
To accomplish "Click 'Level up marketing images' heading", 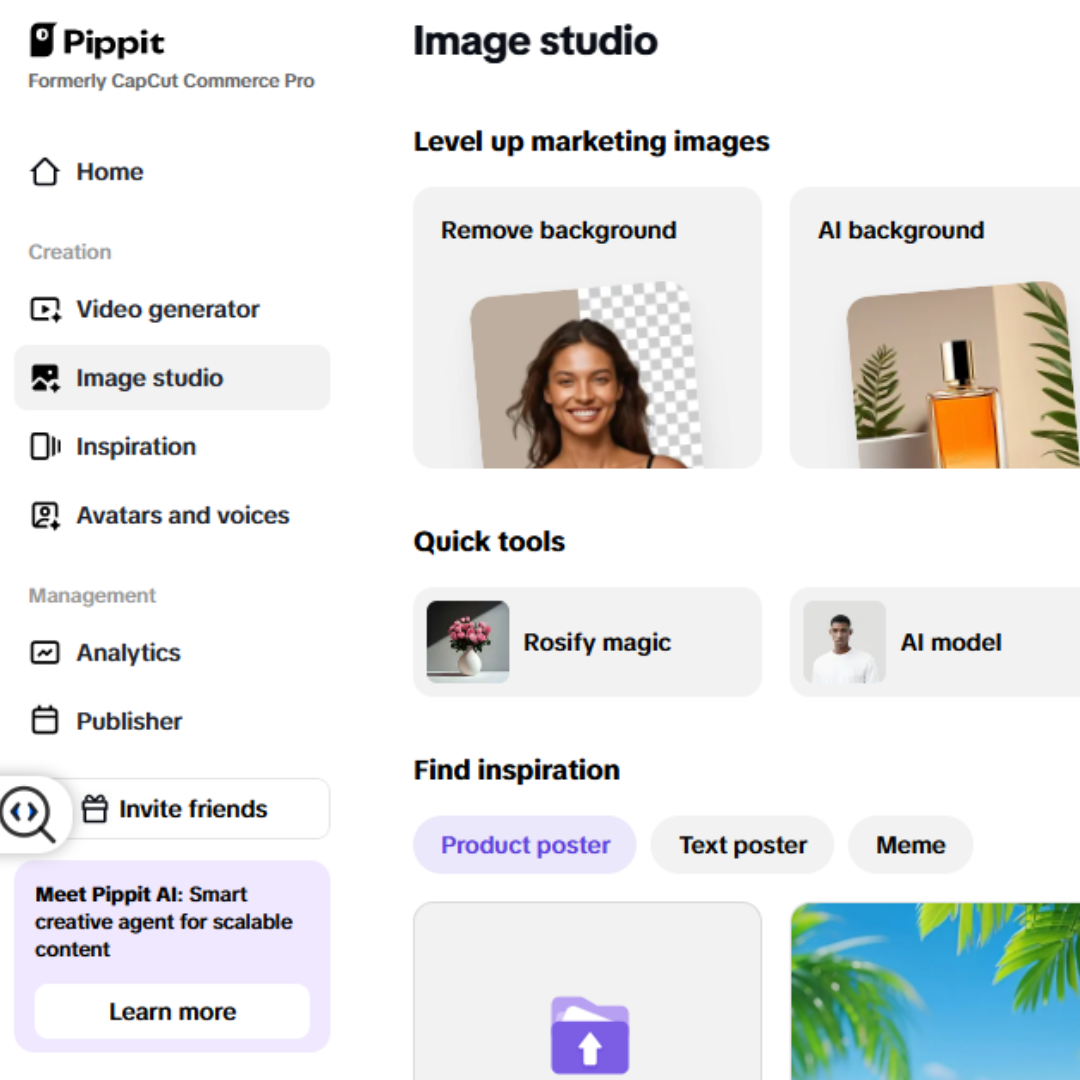I will point(592,141).
